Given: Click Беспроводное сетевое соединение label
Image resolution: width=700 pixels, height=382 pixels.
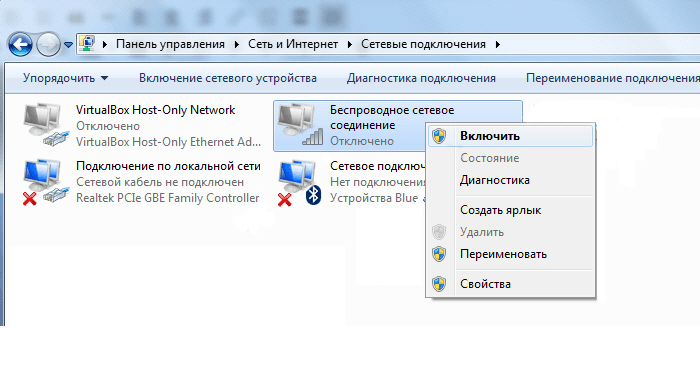Looking at the screenshot, I should coord(392,117).
